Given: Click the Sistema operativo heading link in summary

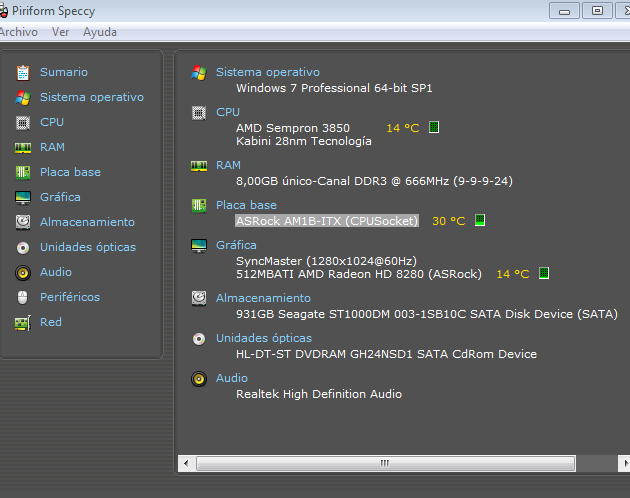Looking at the screenshot, I should tap(268, 72).
